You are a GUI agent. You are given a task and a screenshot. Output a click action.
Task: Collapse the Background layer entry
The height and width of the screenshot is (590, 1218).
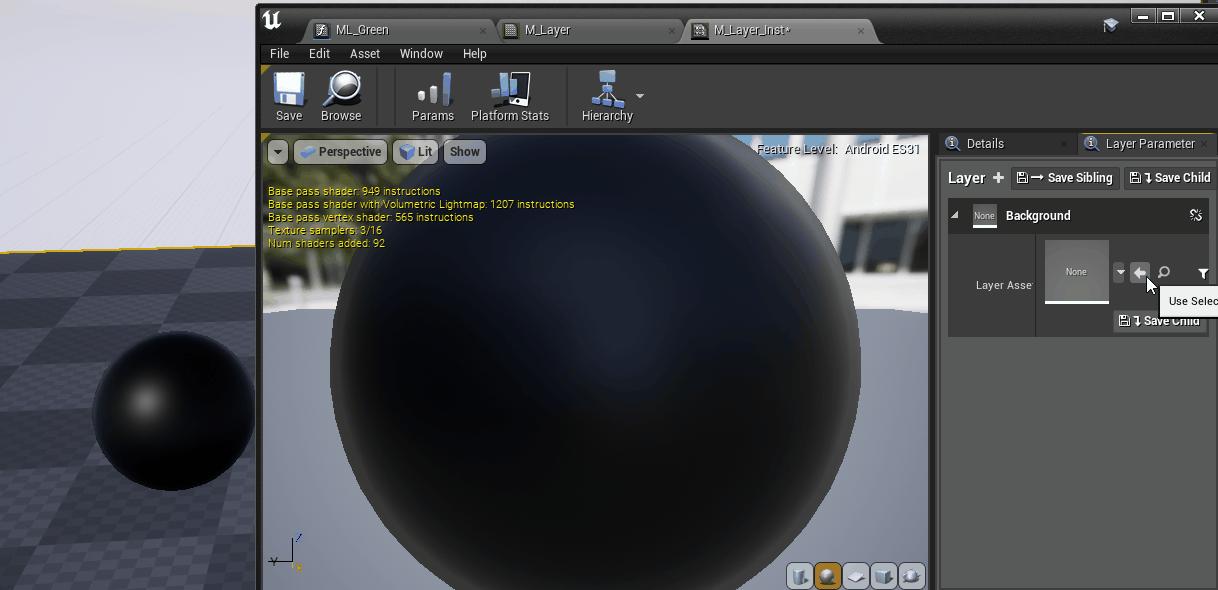[956, 215]
